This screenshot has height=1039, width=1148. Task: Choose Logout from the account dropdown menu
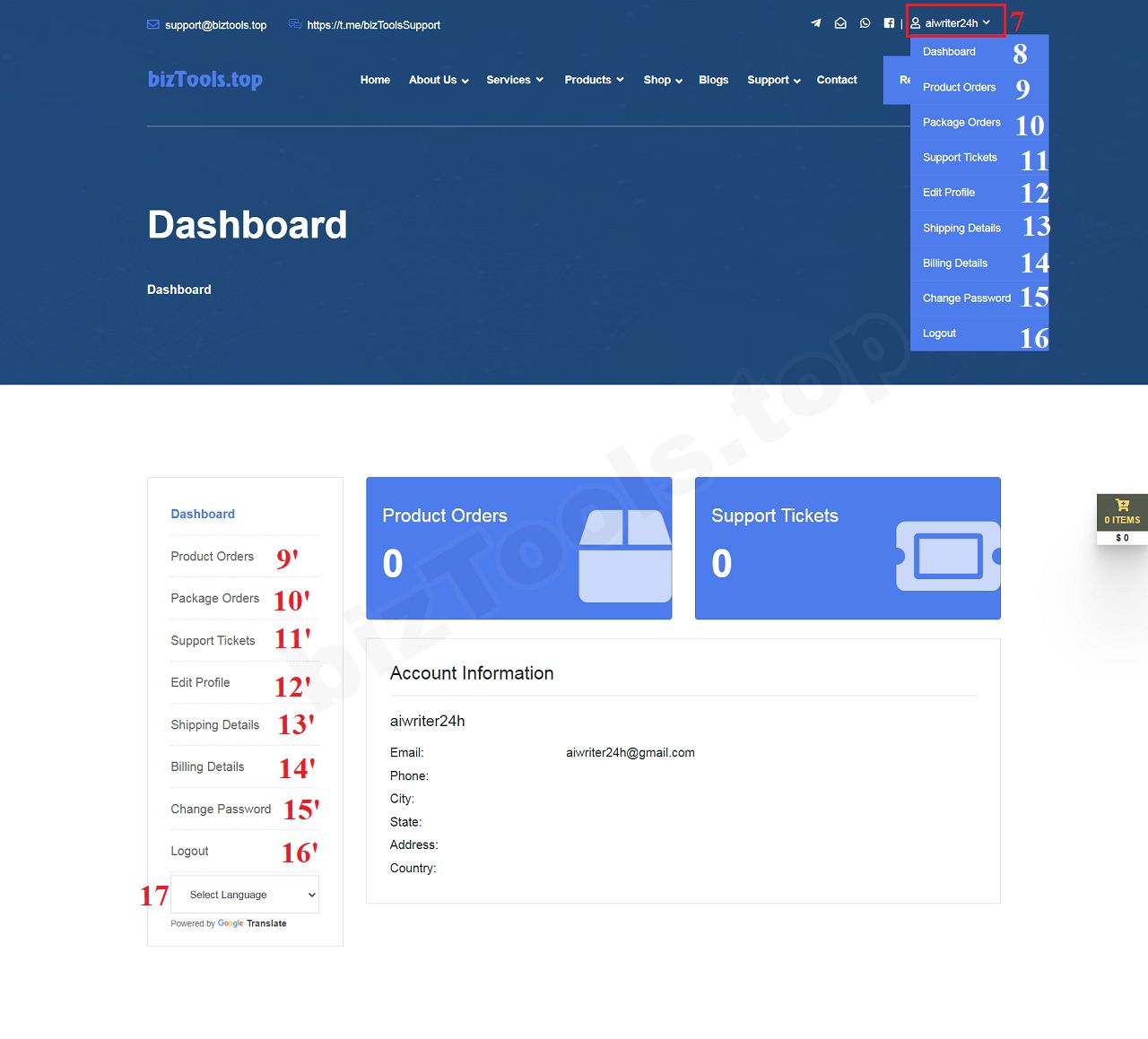coord(939,333)
